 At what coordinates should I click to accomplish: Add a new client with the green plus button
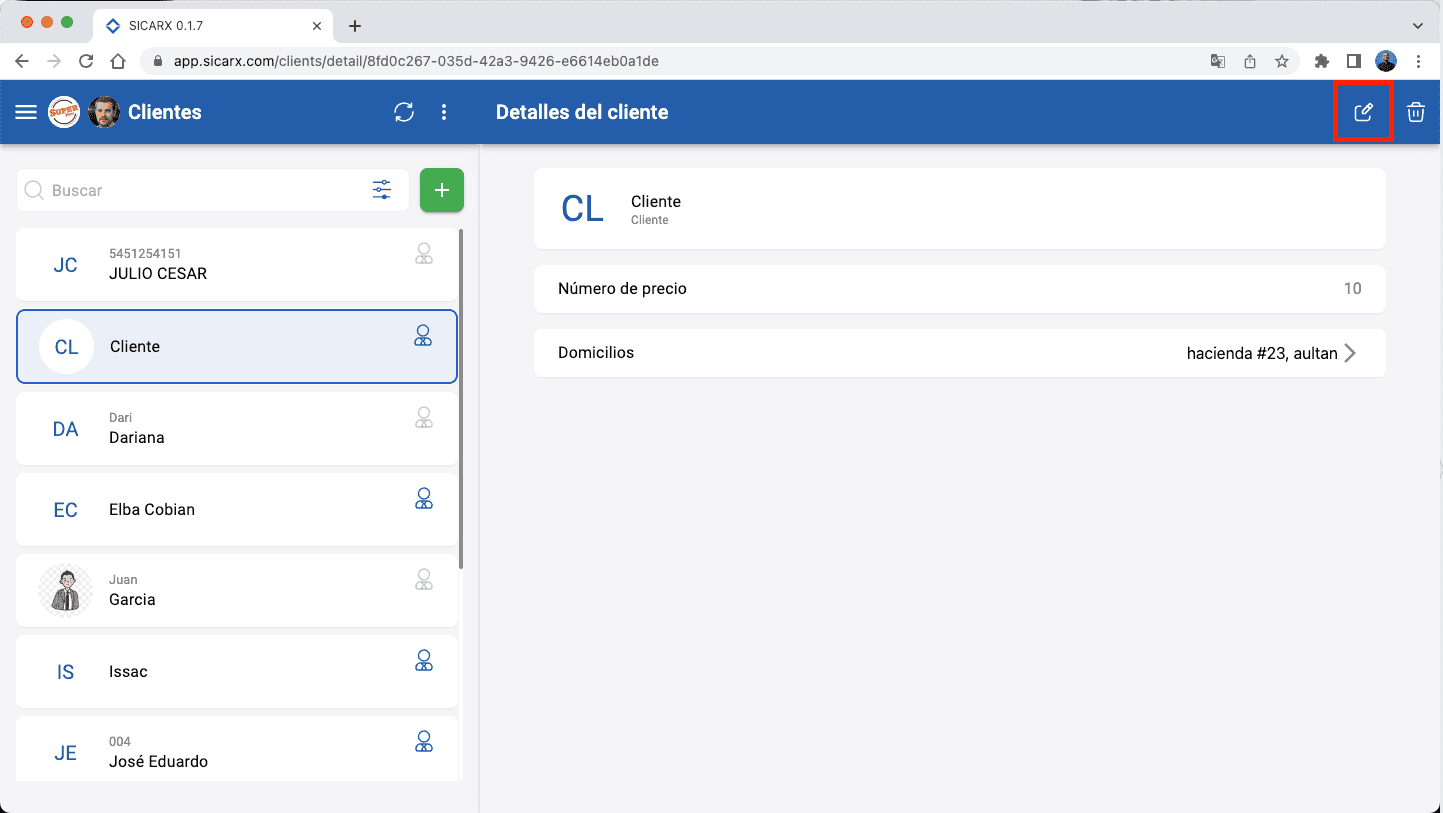pyautogui.click(x=441, y=190)
